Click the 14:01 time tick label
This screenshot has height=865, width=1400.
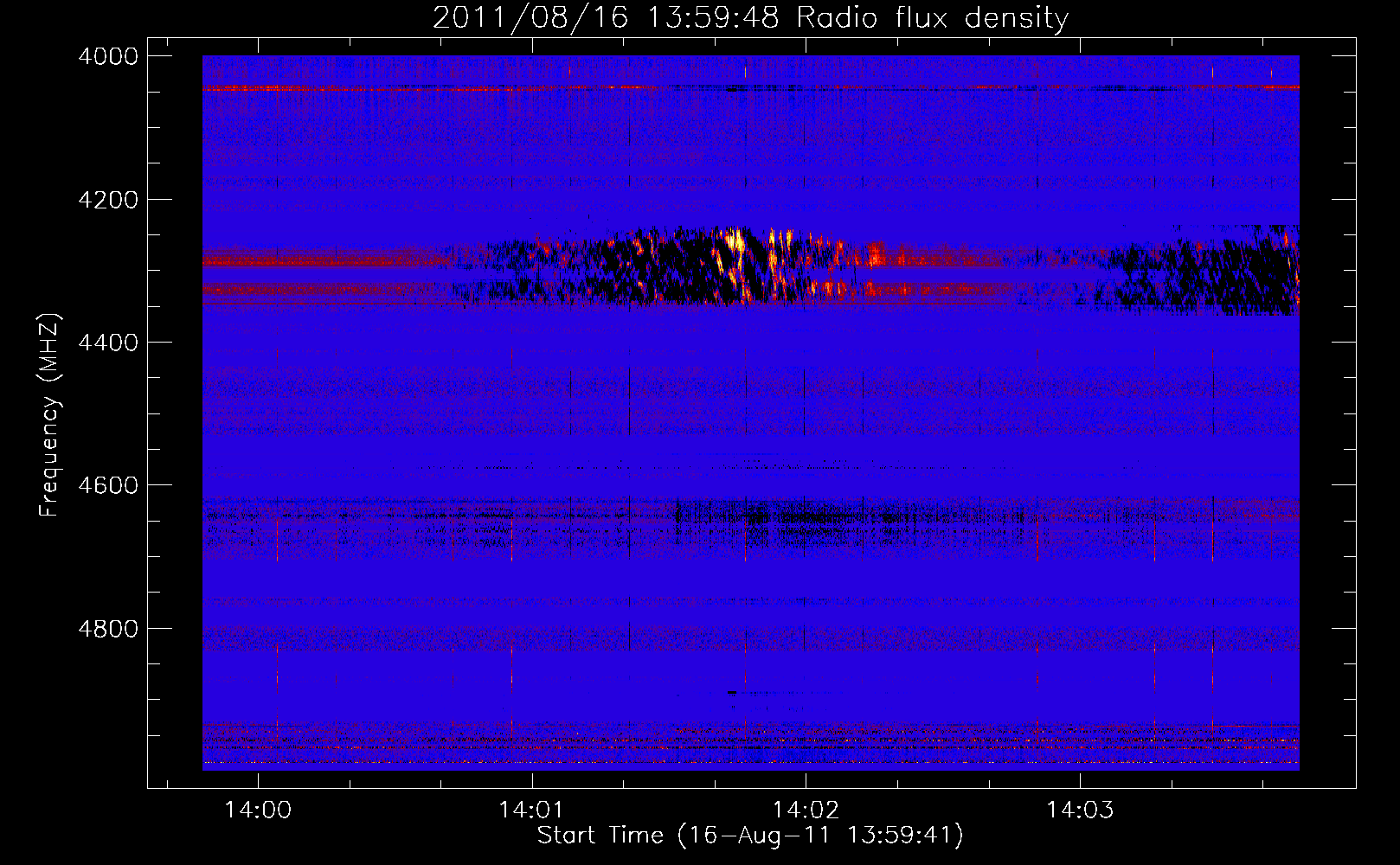click(531, 811)
